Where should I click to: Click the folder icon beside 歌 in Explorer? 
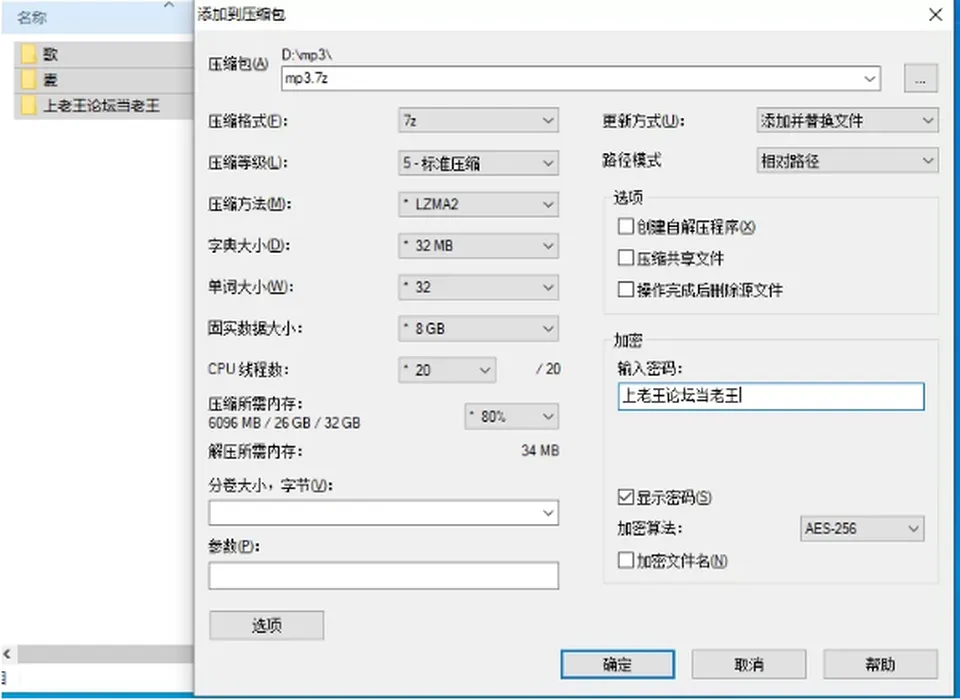click(x=28, y=55)
